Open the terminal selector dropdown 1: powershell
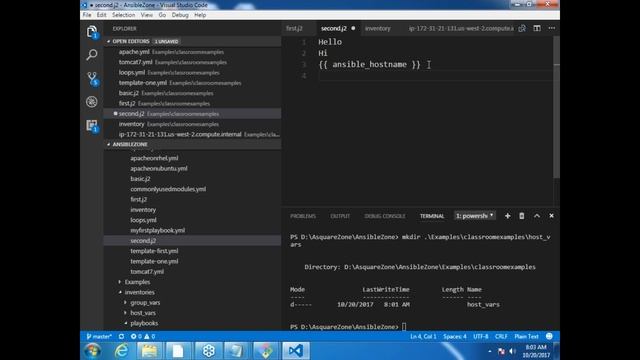Viewport: 640px width, 360px height. pyautogui.click(x=475, y=216)
